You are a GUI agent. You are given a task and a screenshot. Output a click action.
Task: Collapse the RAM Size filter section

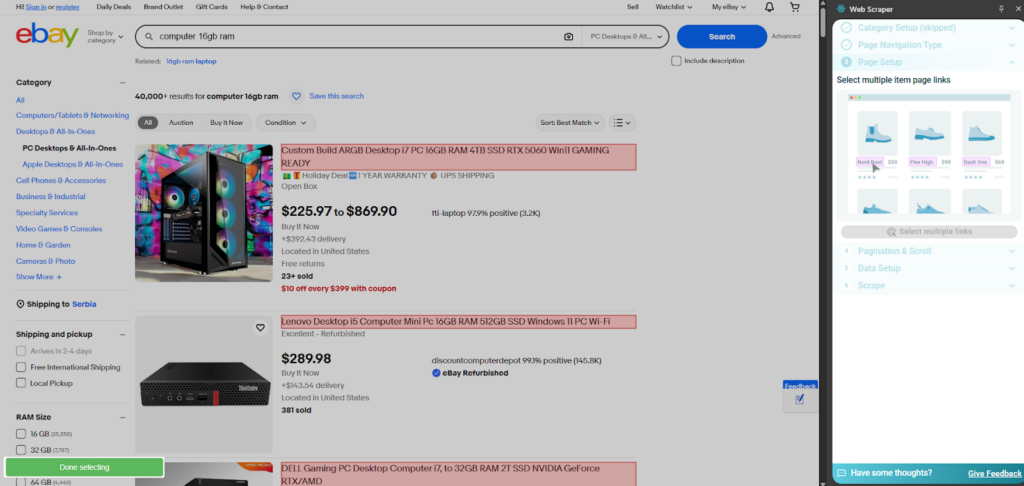coord(122,417)
